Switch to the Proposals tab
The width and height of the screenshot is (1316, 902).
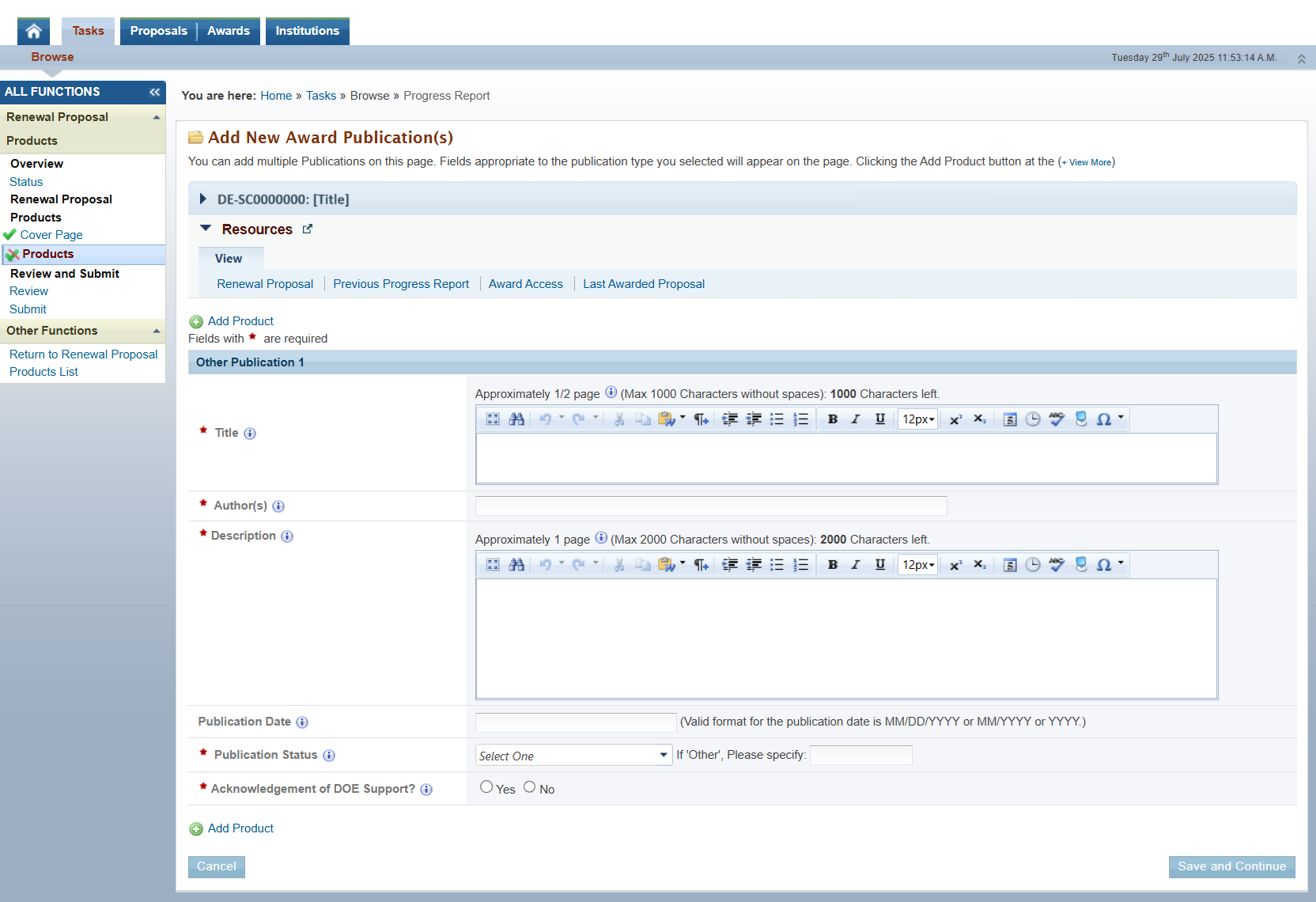(x=158, y=31)
